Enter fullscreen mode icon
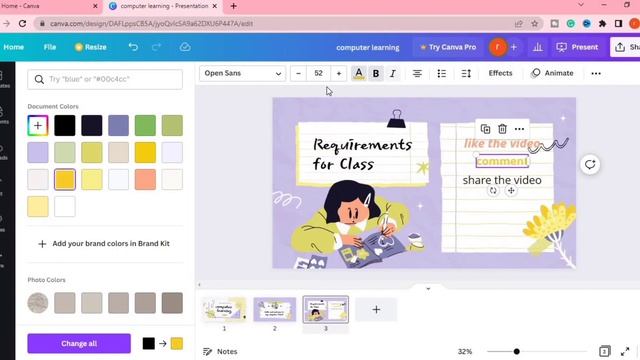 (625, 351)
